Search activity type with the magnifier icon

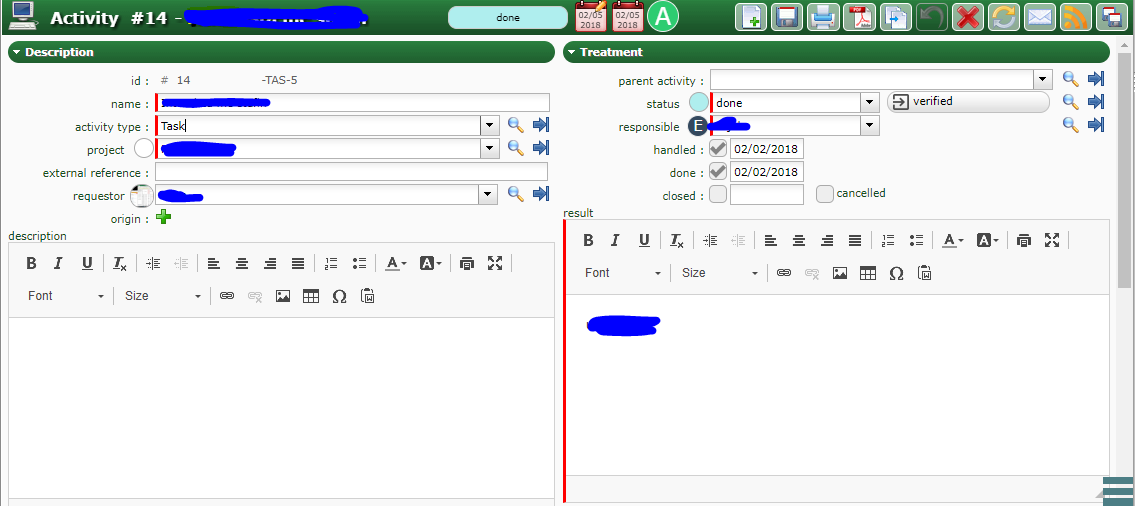pos(515,125)
